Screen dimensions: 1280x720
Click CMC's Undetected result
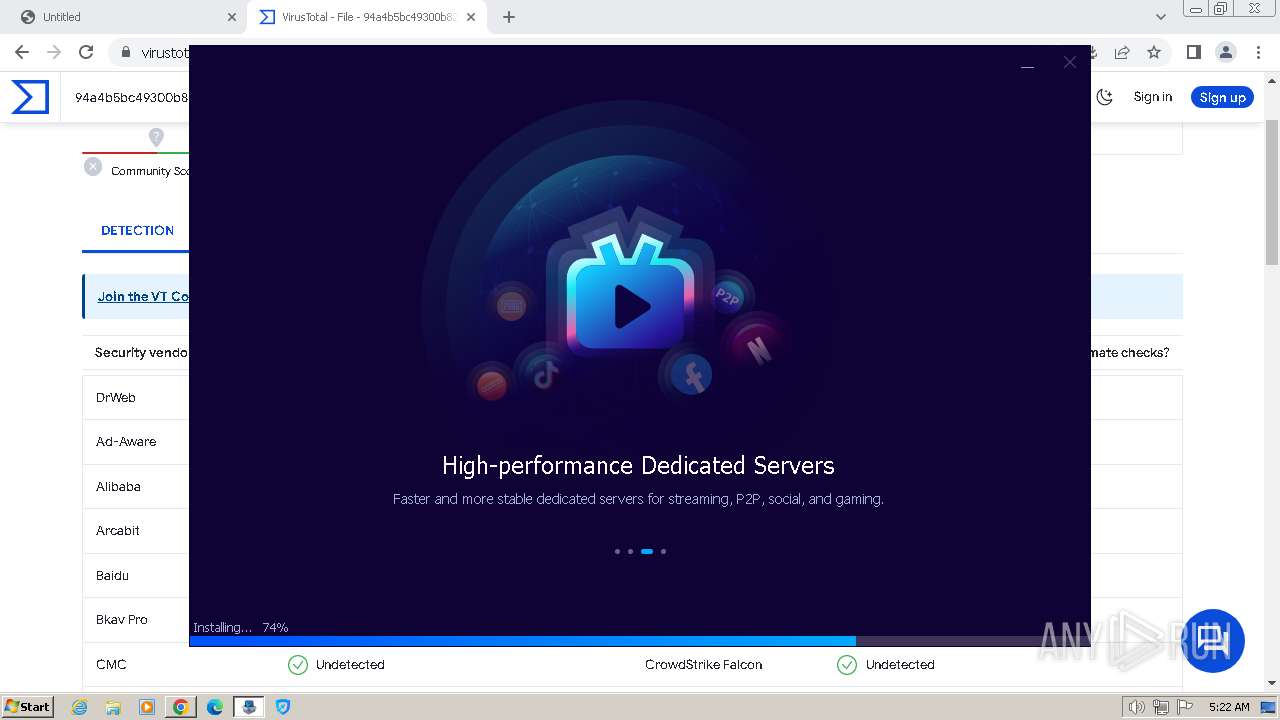[x=350, y=664]
